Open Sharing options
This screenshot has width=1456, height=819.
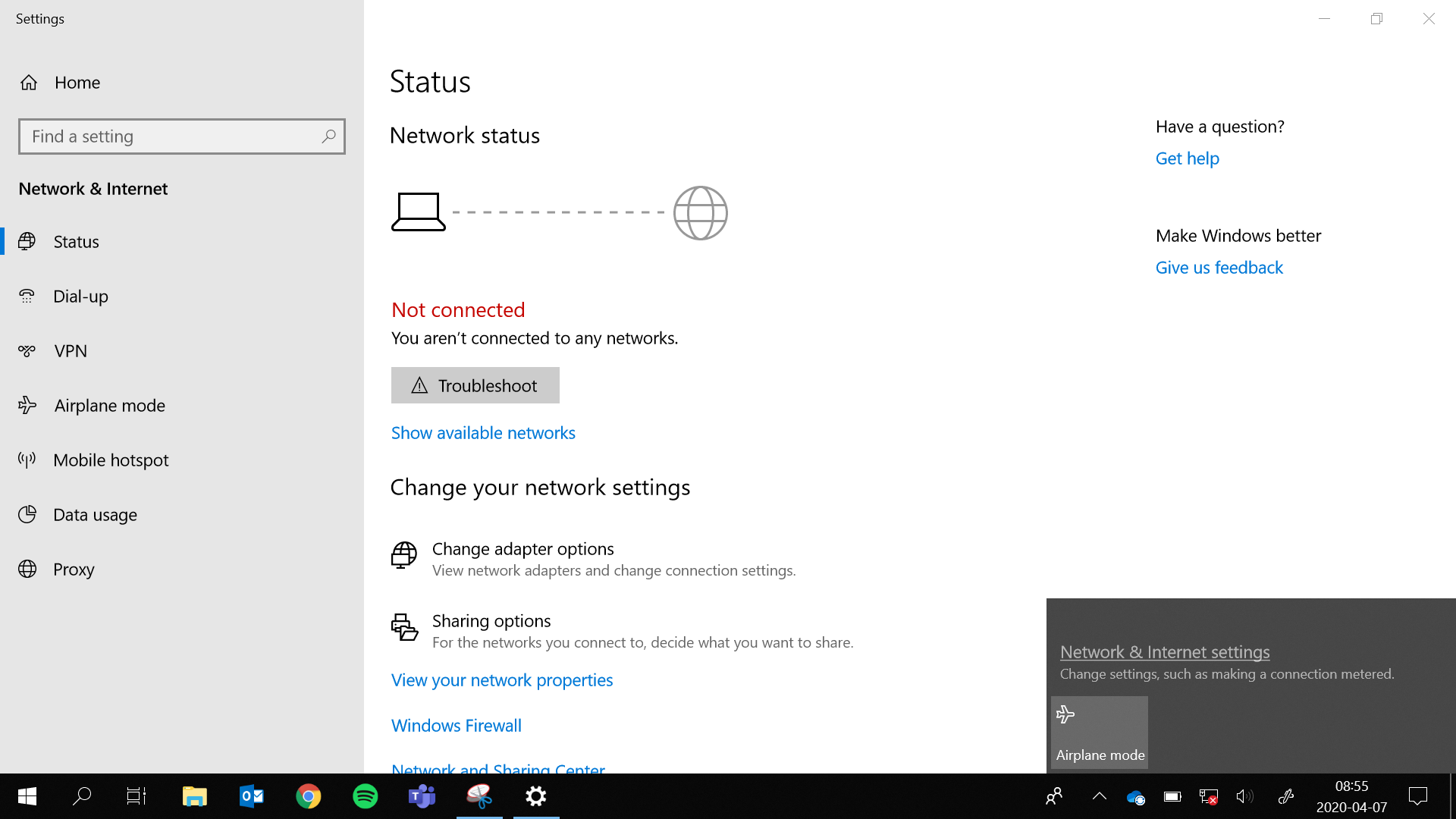tap(491, 621)
